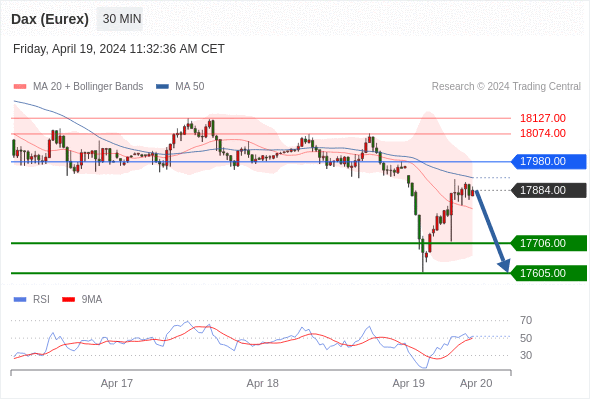The image size is (590, 400).
Task: Click the 30 MIN timeframe badge
Action: (120, 19)
